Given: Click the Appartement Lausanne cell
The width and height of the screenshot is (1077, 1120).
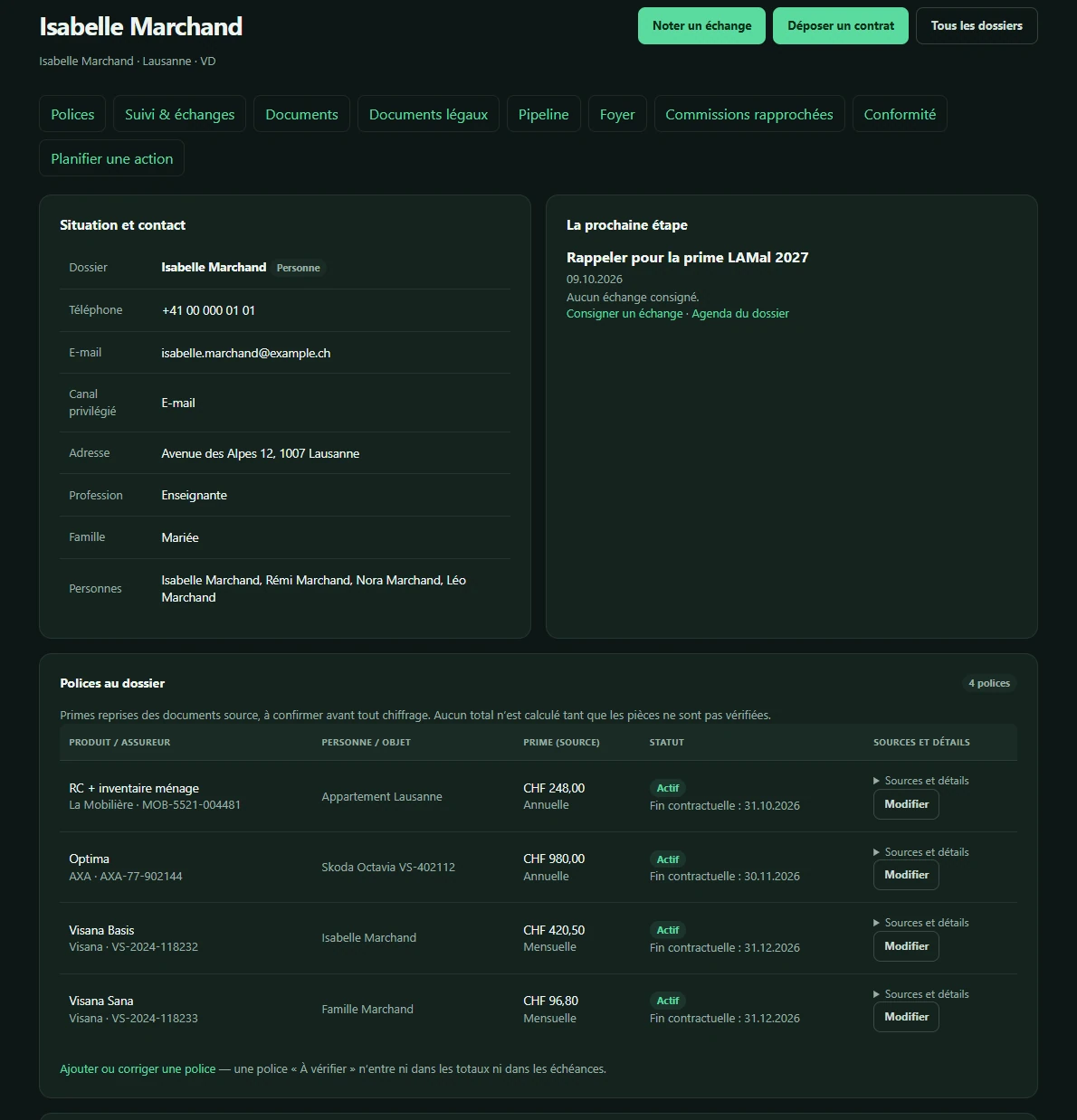Looking at the screenshot, I should pos(382,796).
